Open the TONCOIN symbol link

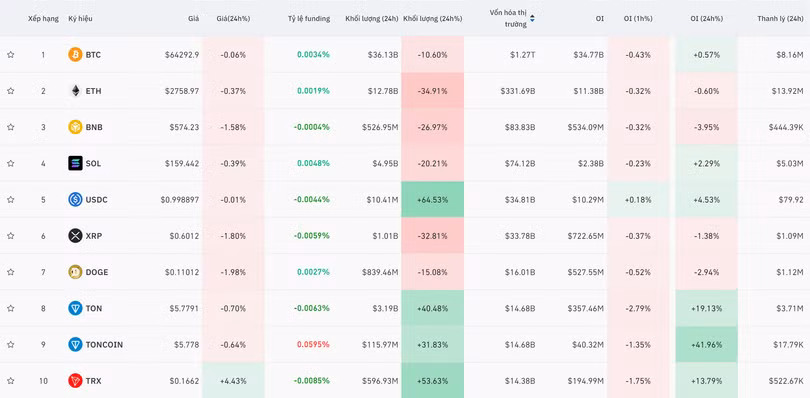coord(104,344)
